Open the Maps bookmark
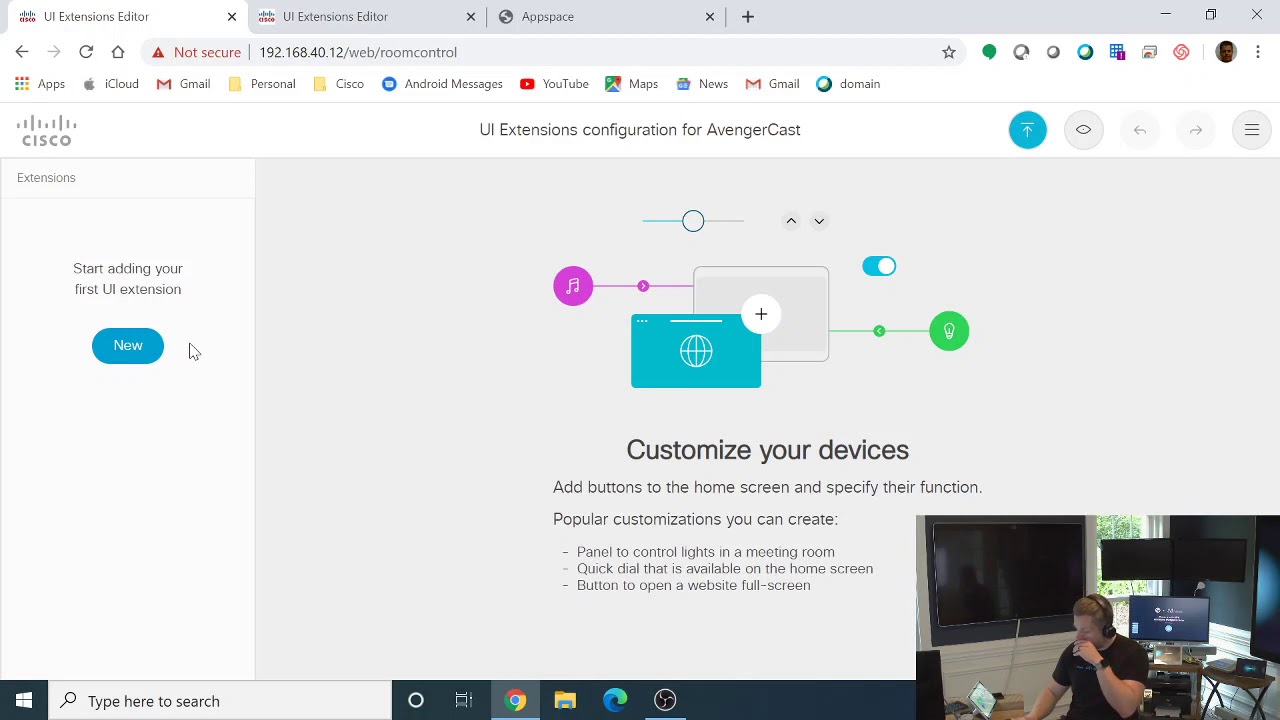 click(632, 84)
